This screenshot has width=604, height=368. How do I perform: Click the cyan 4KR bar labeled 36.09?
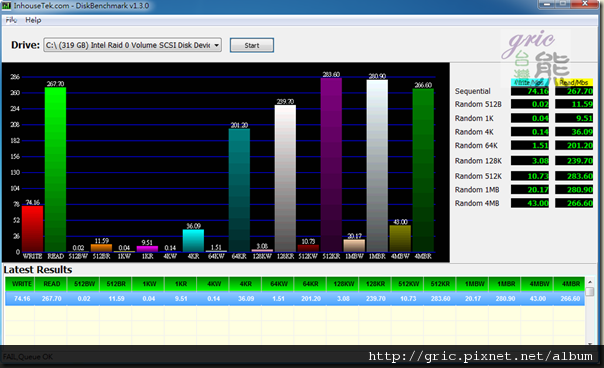(x=193, y=241)
